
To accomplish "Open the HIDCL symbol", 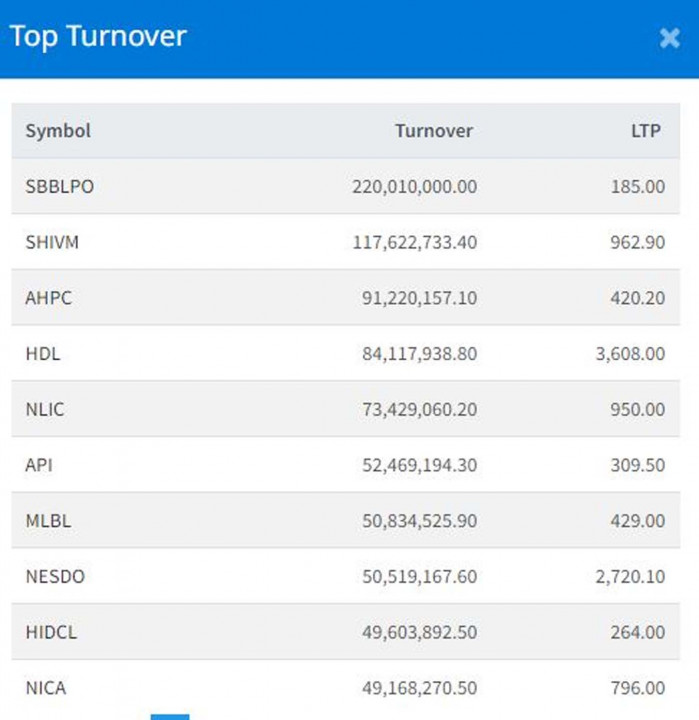I will 50,632.
